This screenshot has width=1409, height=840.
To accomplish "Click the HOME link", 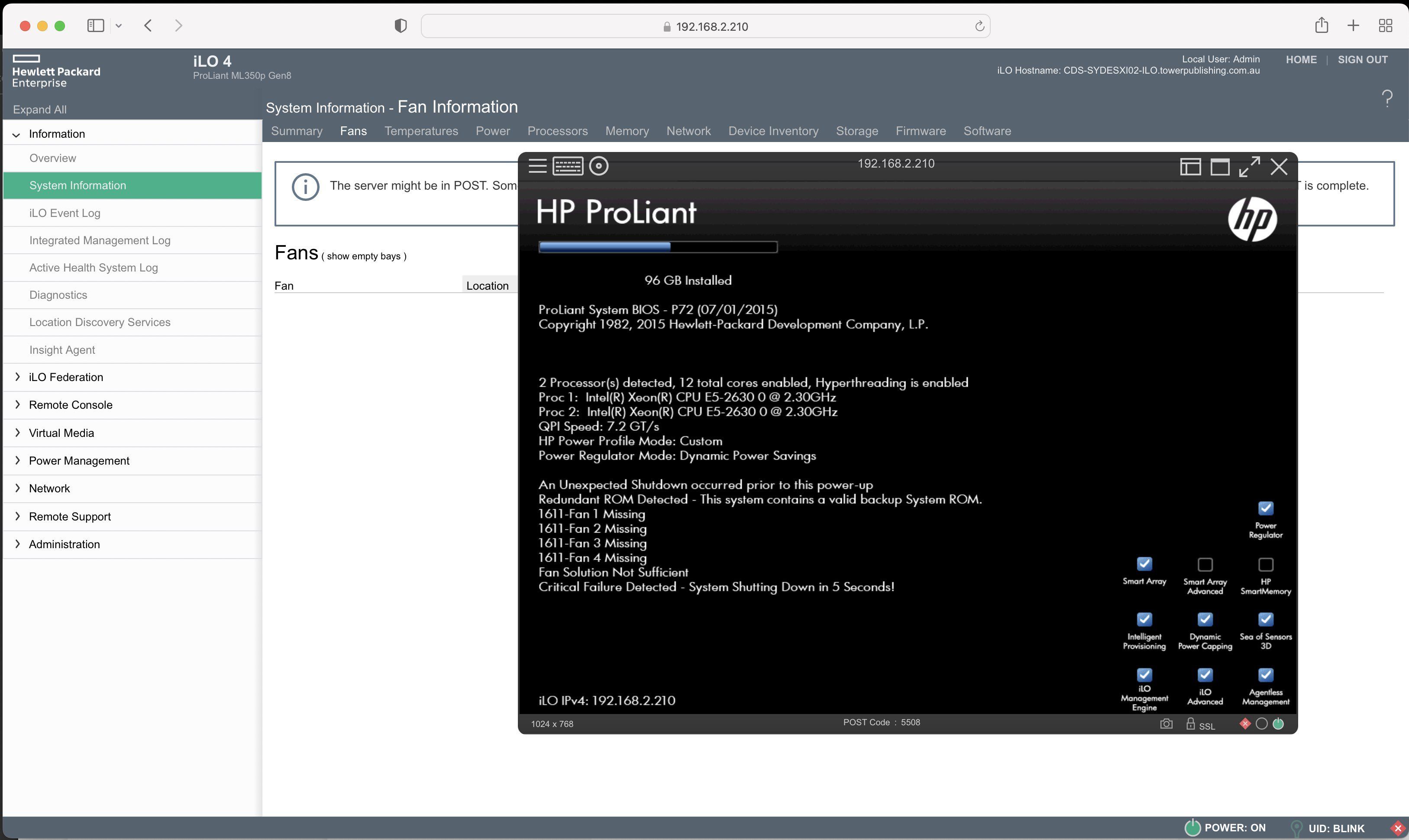I will (1301, 59).
